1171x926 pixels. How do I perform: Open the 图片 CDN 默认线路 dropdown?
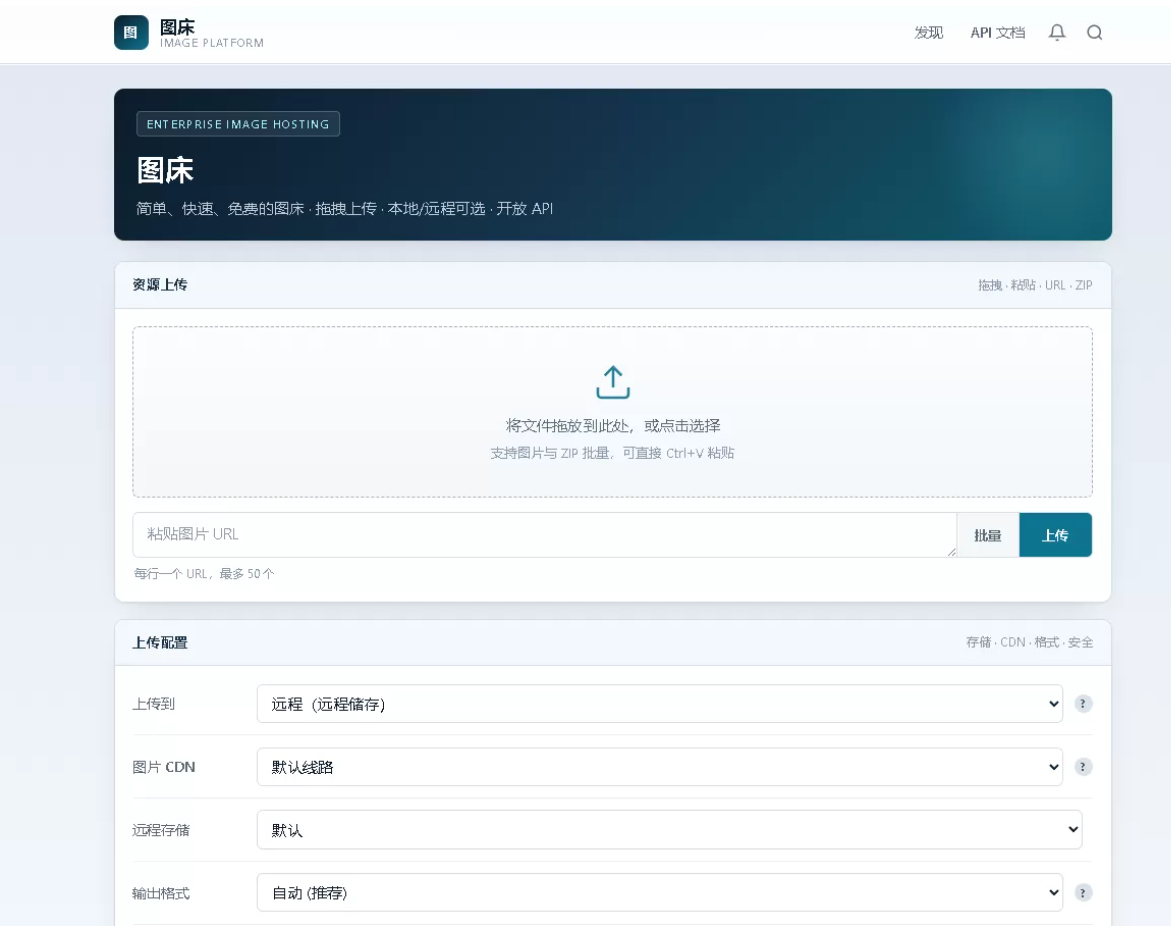point(659,767)
